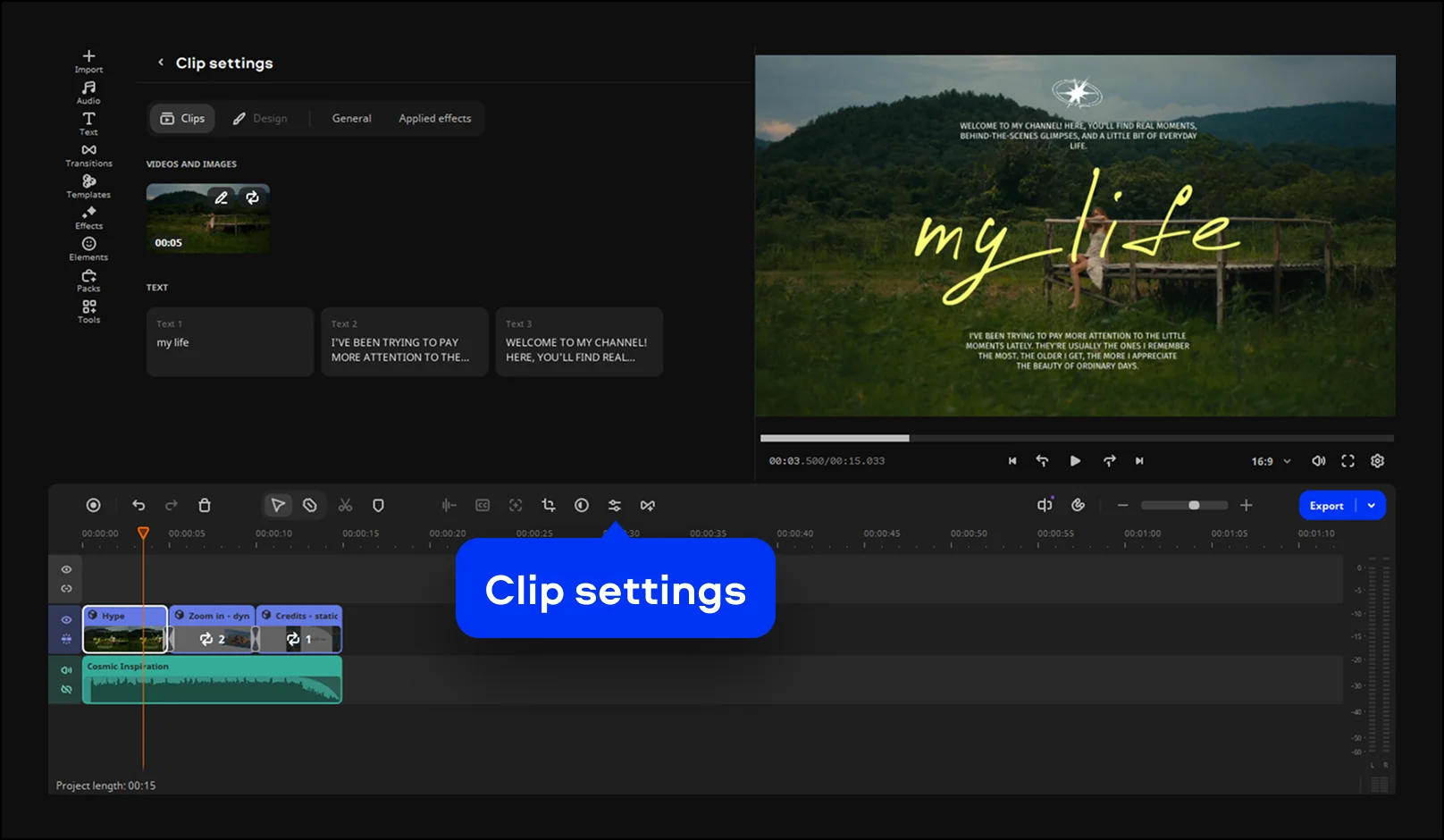Undo the last action
The image size is (1444, 840).
coord(139,506)
